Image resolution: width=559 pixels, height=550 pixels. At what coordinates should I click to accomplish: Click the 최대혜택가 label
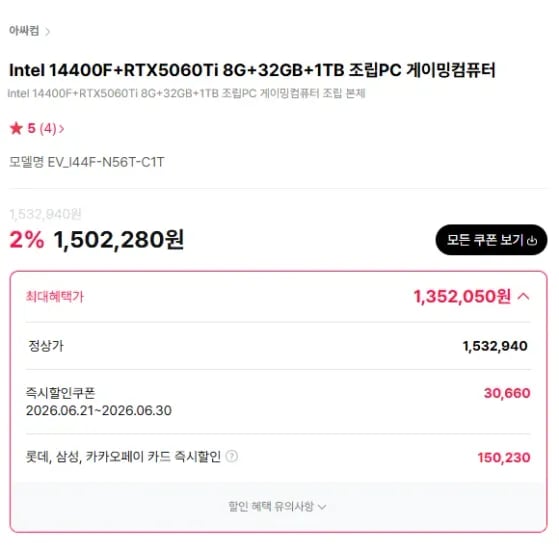pyautogui.click(x=55, y=296)
